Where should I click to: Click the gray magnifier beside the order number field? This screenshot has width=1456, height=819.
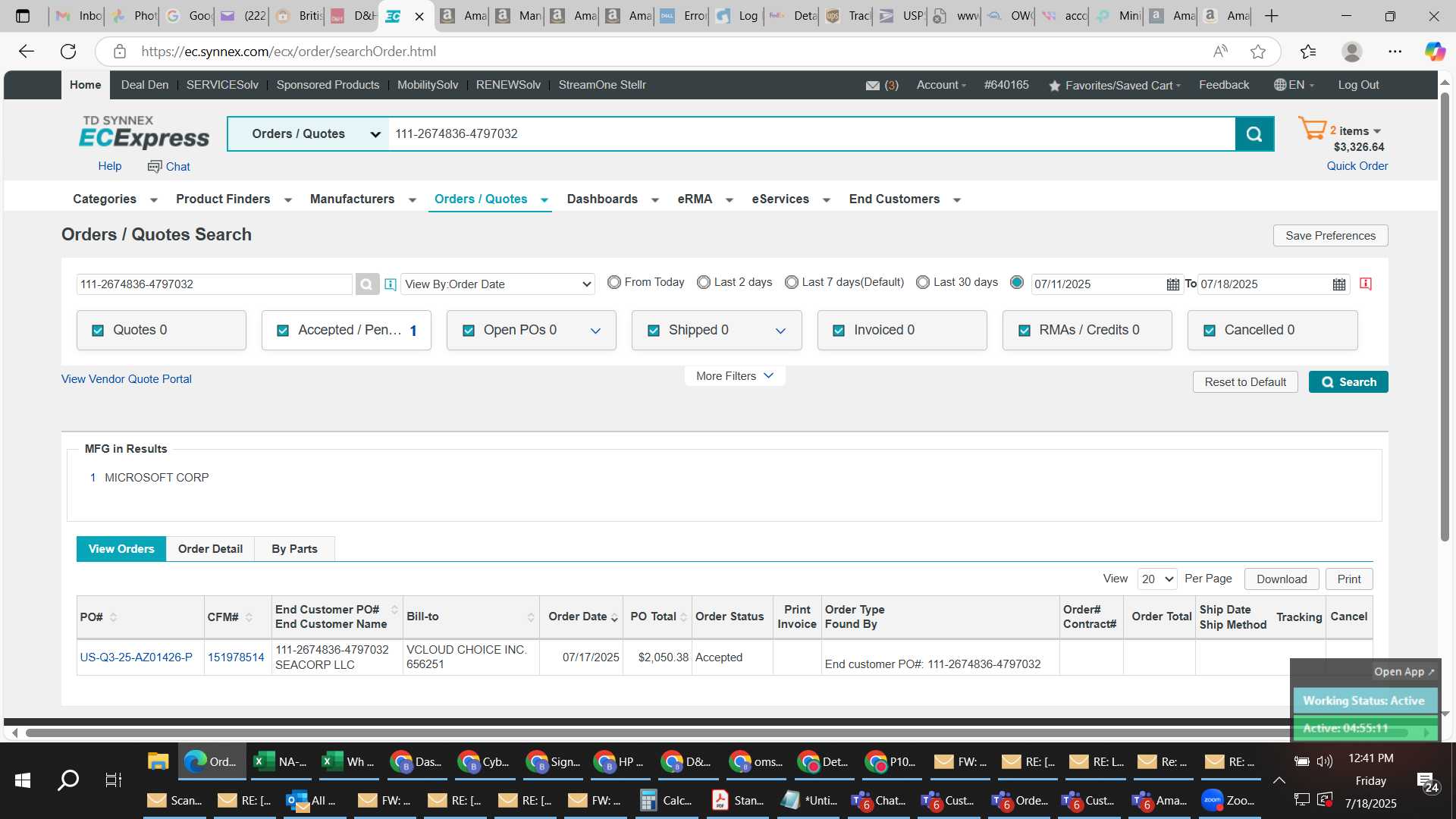pos(366,284)
